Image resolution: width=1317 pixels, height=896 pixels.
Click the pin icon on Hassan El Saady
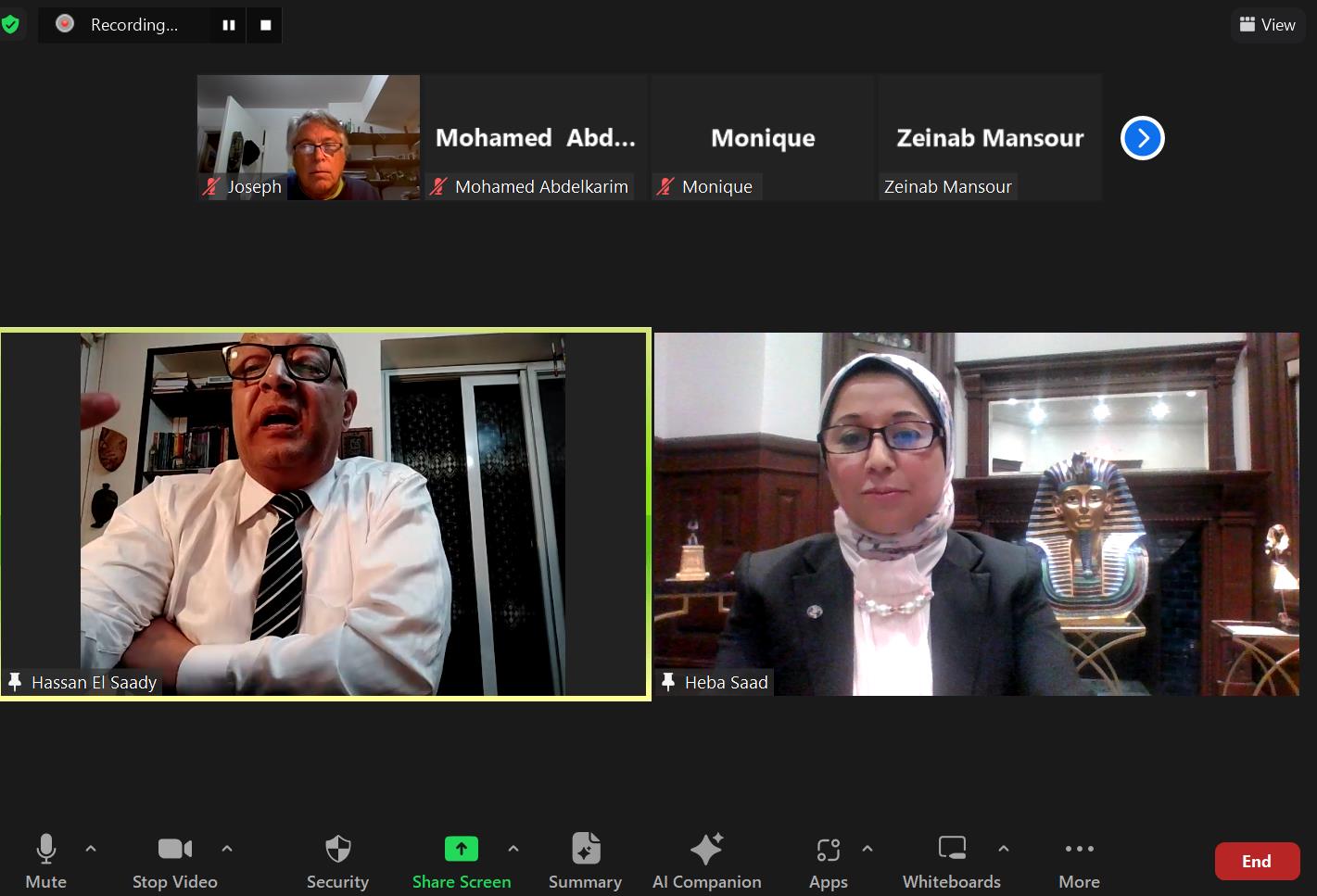point(15,682)
